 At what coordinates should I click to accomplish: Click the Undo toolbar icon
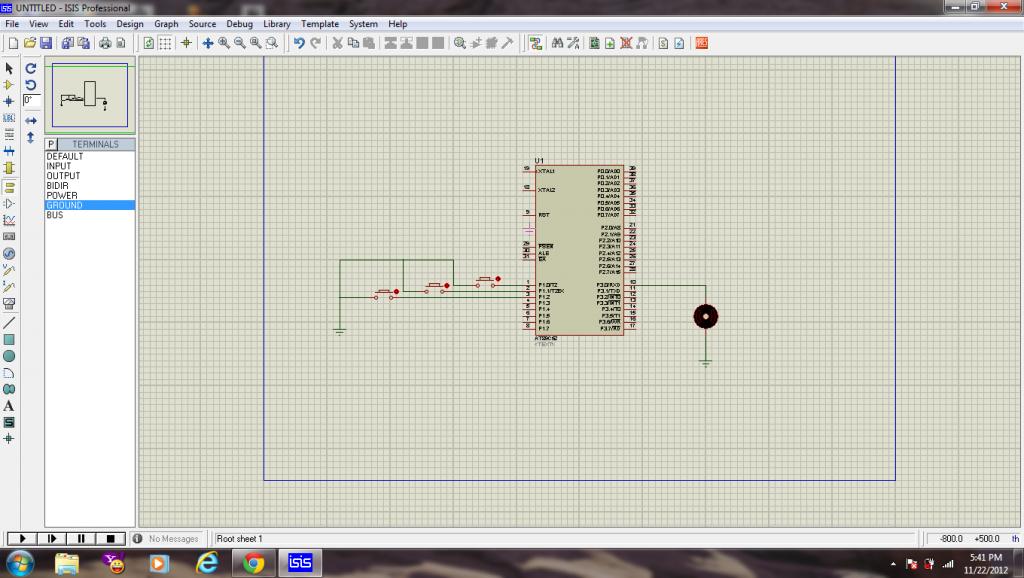(299, 43)
